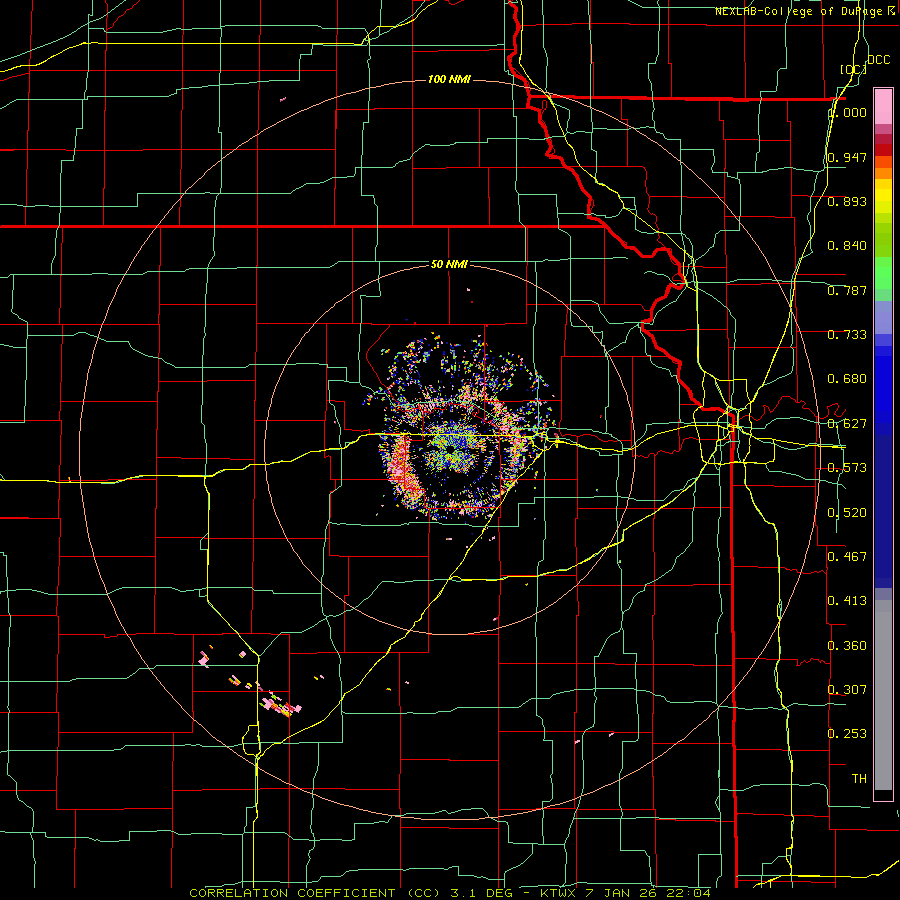Click the Correlation Coefficient caption at bottom
This screenshot has width=900, height=900.
450,893
